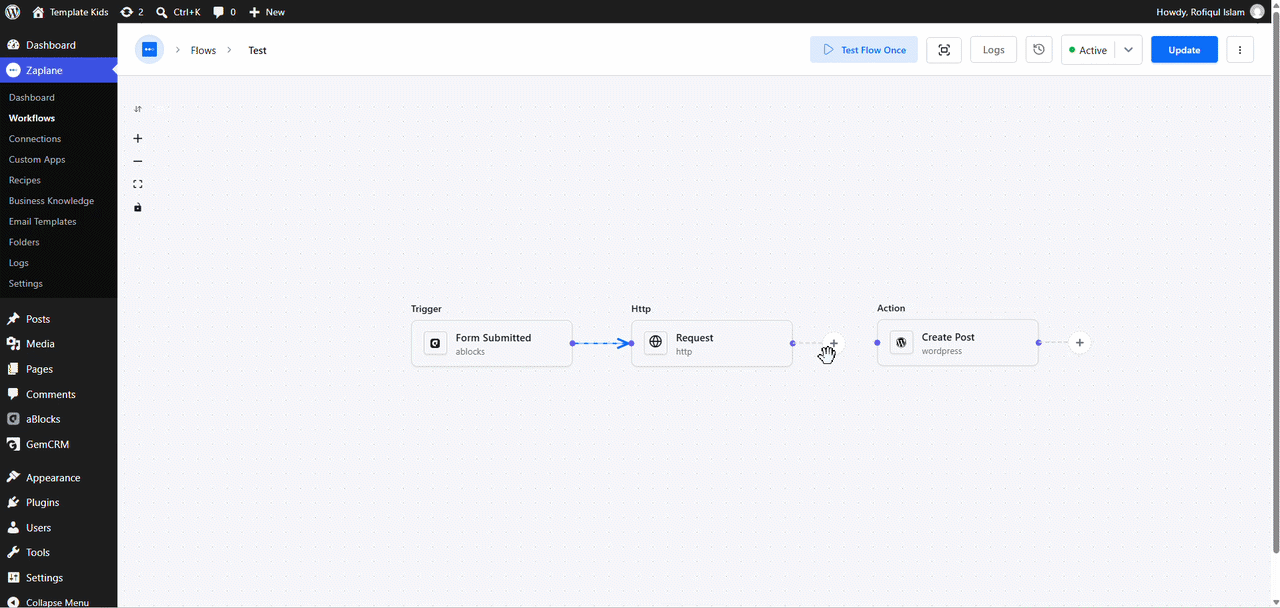The image size is (1280, 608).
Task: Select the Form Submitted trigger node
Action: coord(492,343)
